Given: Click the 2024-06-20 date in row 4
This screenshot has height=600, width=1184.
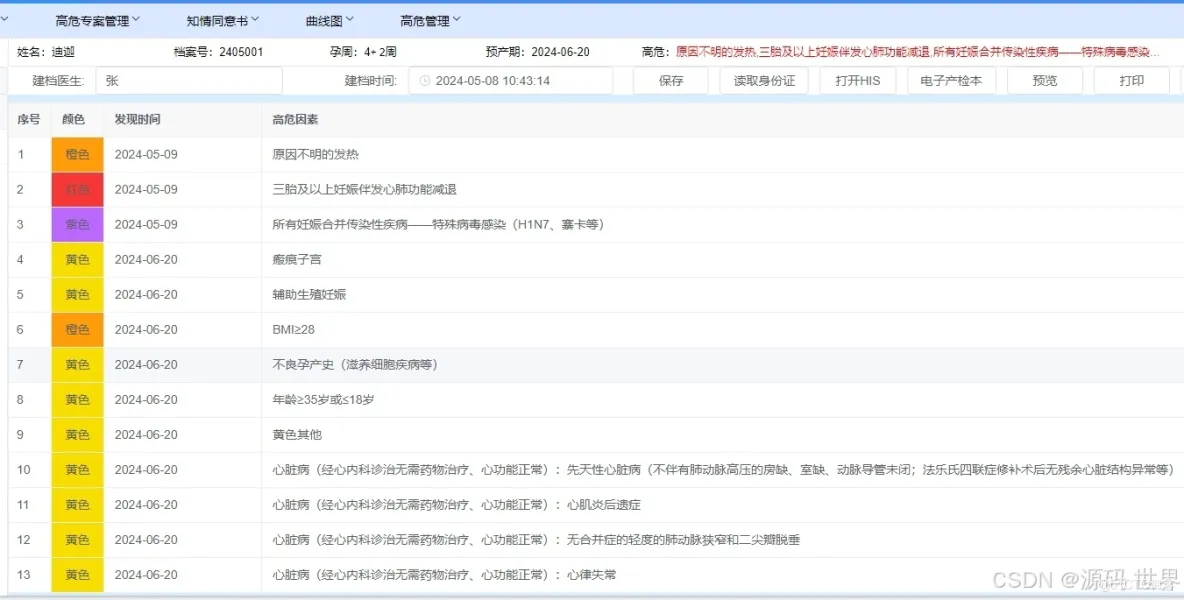Looking at the screenshot, I should tap(146, 260).
